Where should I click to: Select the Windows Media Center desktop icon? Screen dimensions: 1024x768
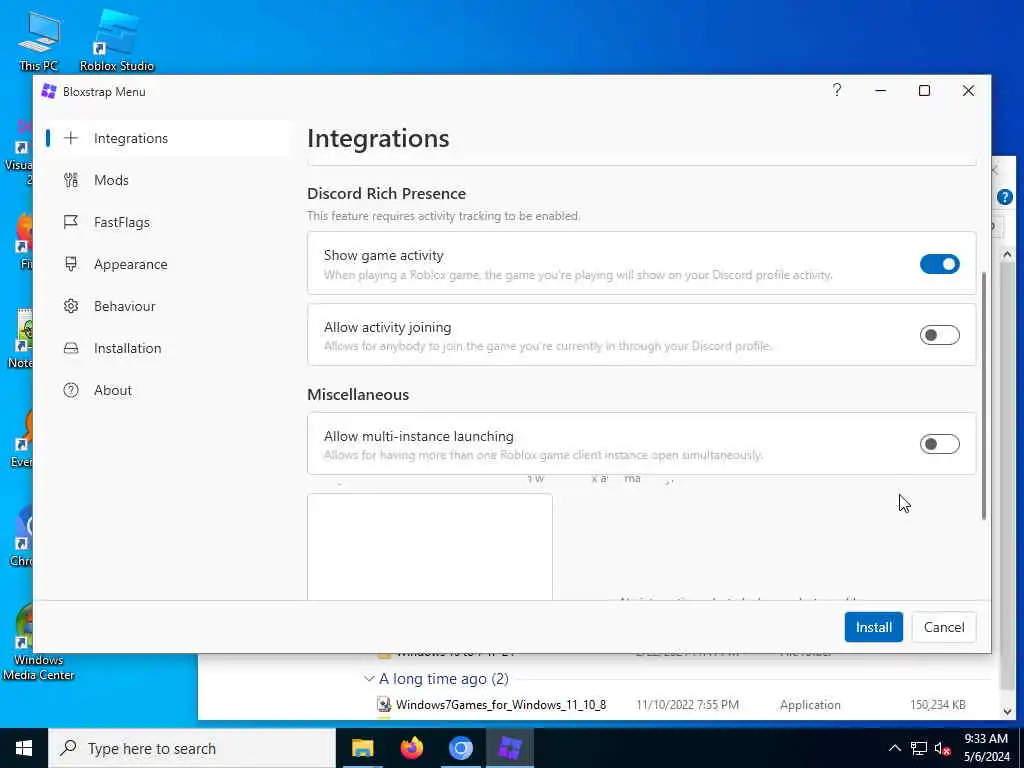click(x=38, y=641)
